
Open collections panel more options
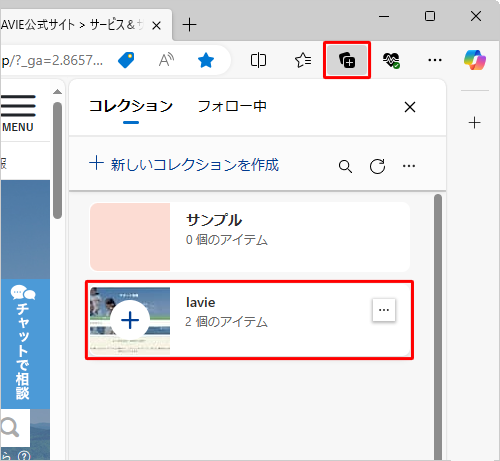[x=409, y=166]
